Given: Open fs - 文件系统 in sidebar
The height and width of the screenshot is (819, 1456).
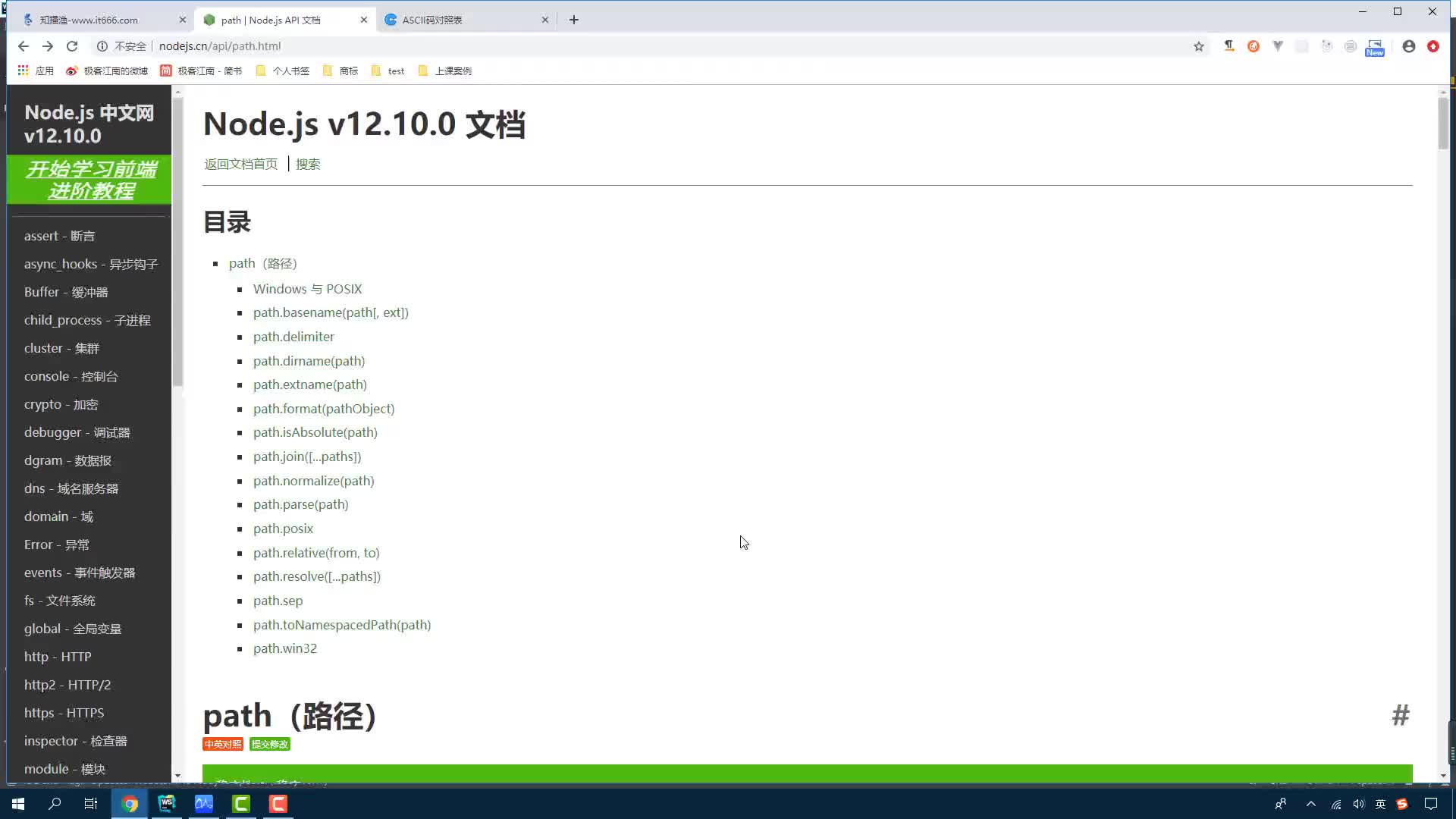Looking at the screenshot, I should 60,601.
